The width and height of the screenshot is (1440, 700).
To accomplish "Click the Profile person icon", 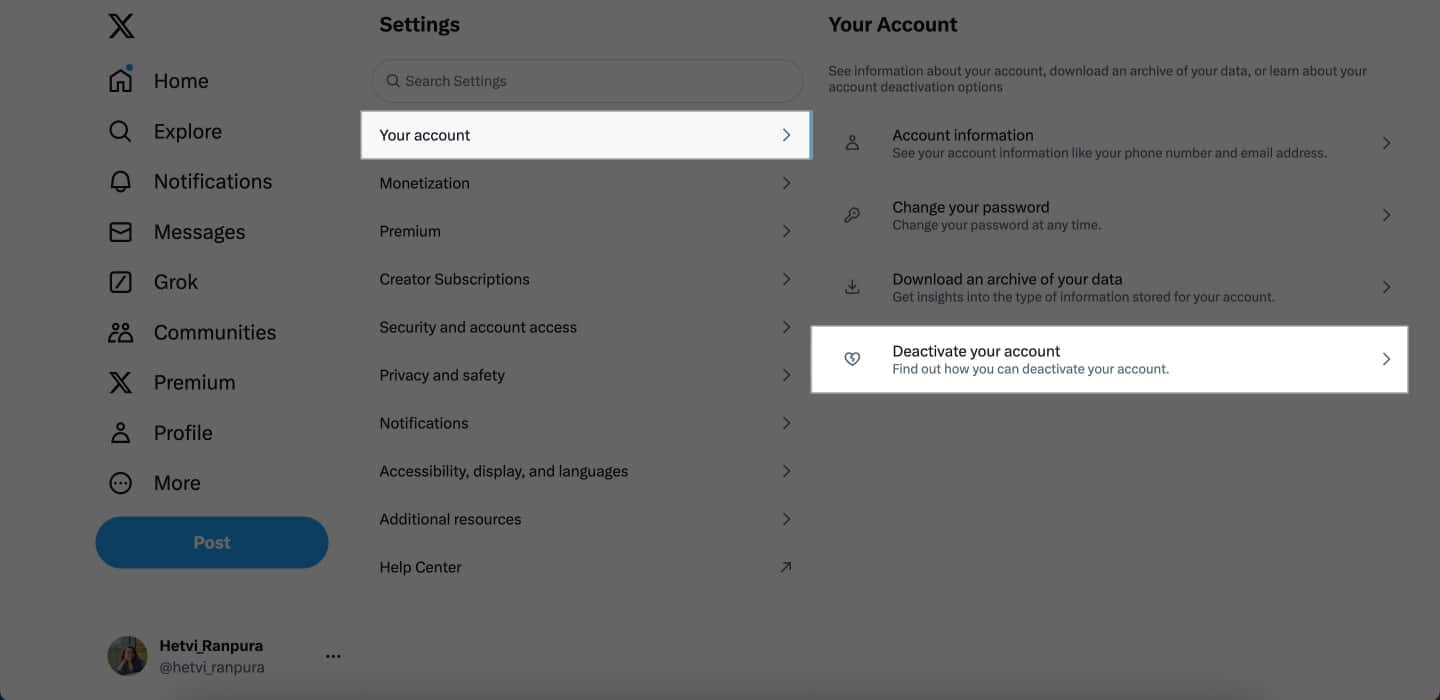I will (120, 432).
